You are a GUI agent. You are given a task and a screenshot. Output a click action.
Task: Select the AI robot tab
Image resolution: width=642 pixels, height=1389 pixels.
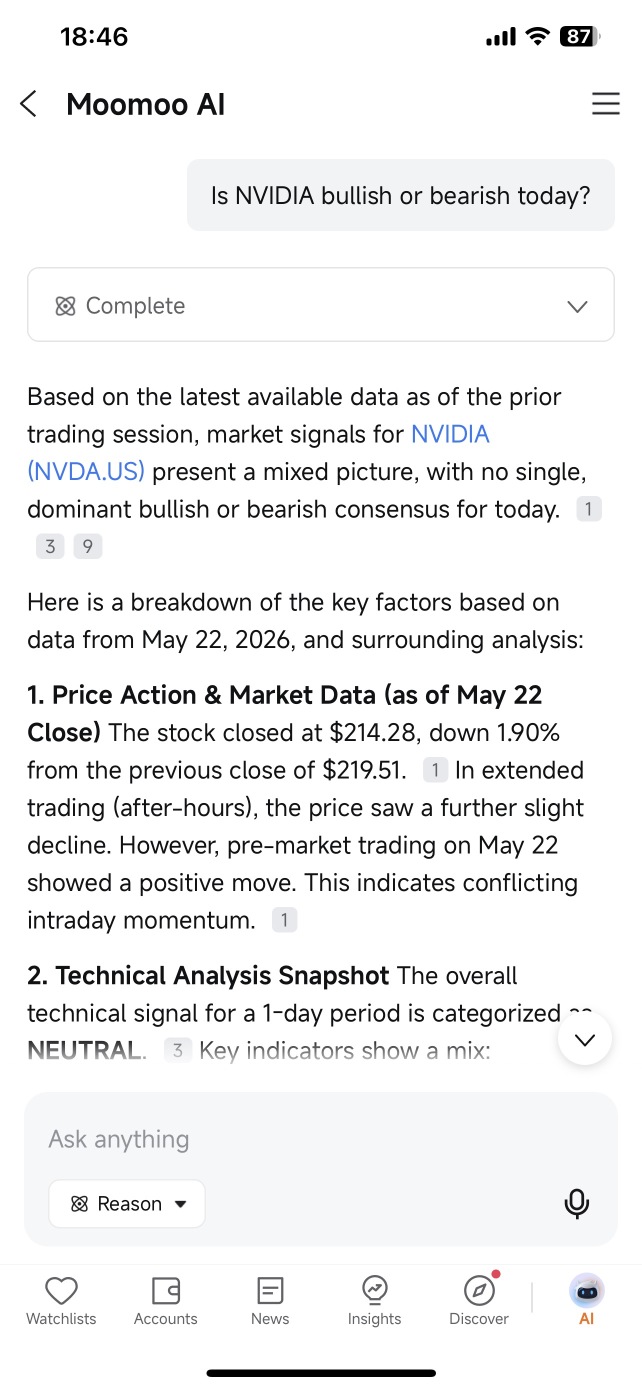[587, 1302]
